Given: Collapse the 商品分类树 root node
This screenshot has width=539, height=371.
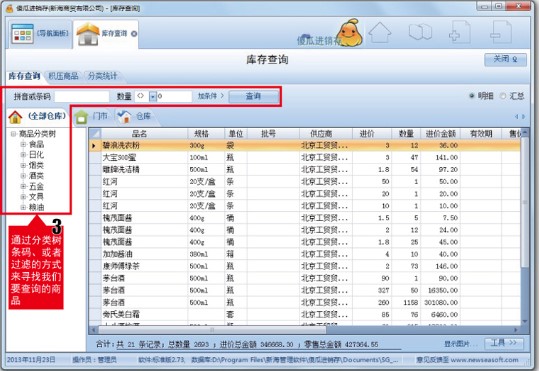Looking at the screenshot, I should pyautogui.click(x=13, y=134).
